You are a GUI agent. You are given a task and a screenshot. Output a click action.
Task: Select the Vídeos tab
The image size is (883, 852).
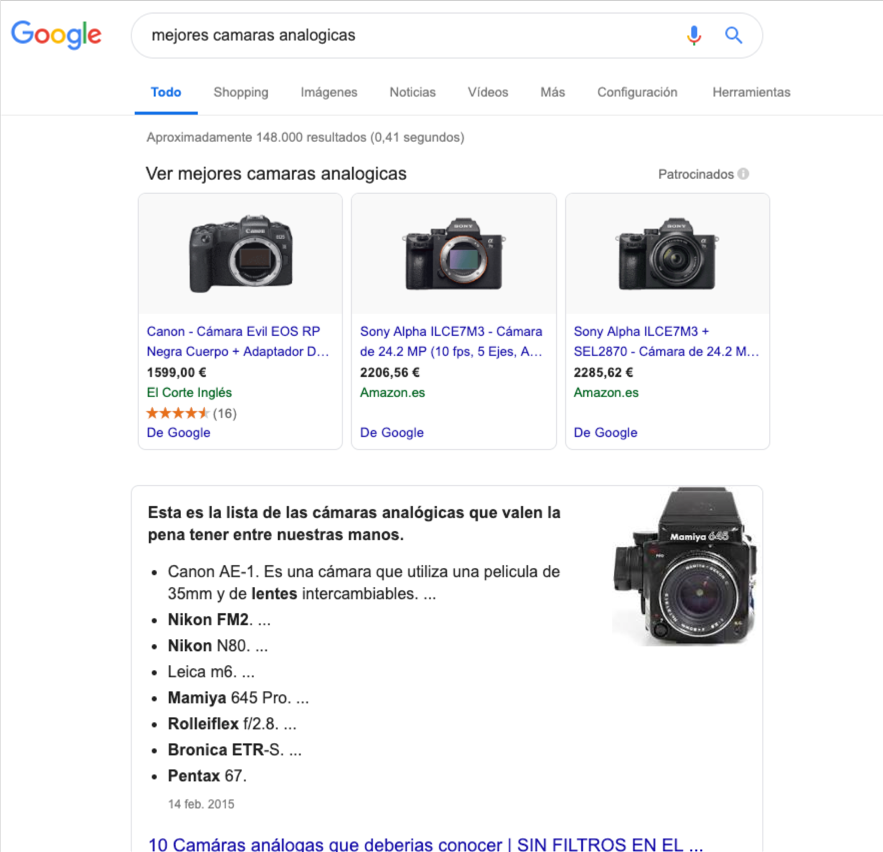[x=488, y=92]
